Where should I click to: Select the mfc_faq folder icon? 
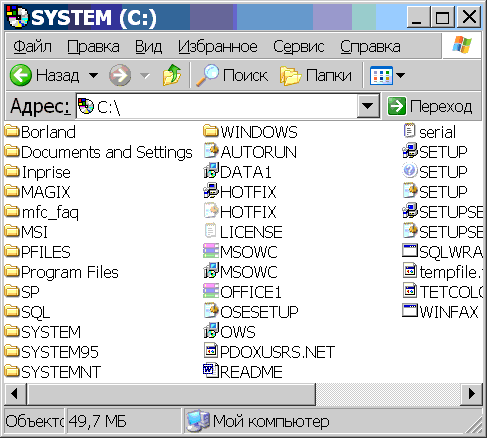(x=12, y=211)
